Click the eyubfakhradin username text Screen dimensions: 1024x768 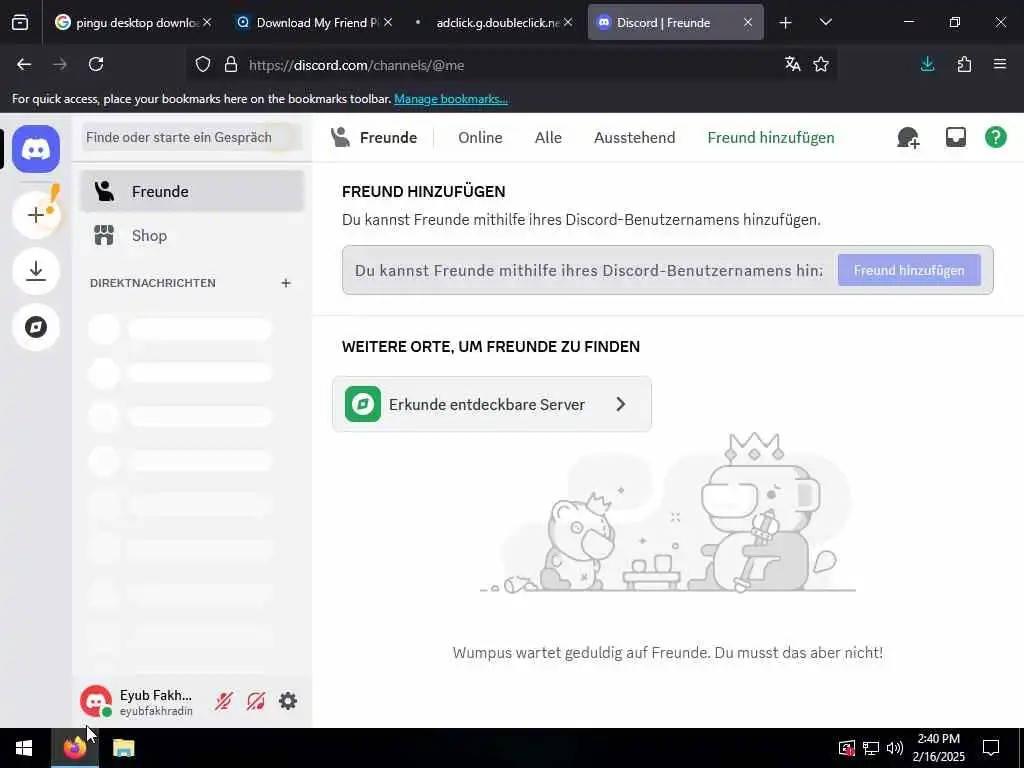click(156, 711)
